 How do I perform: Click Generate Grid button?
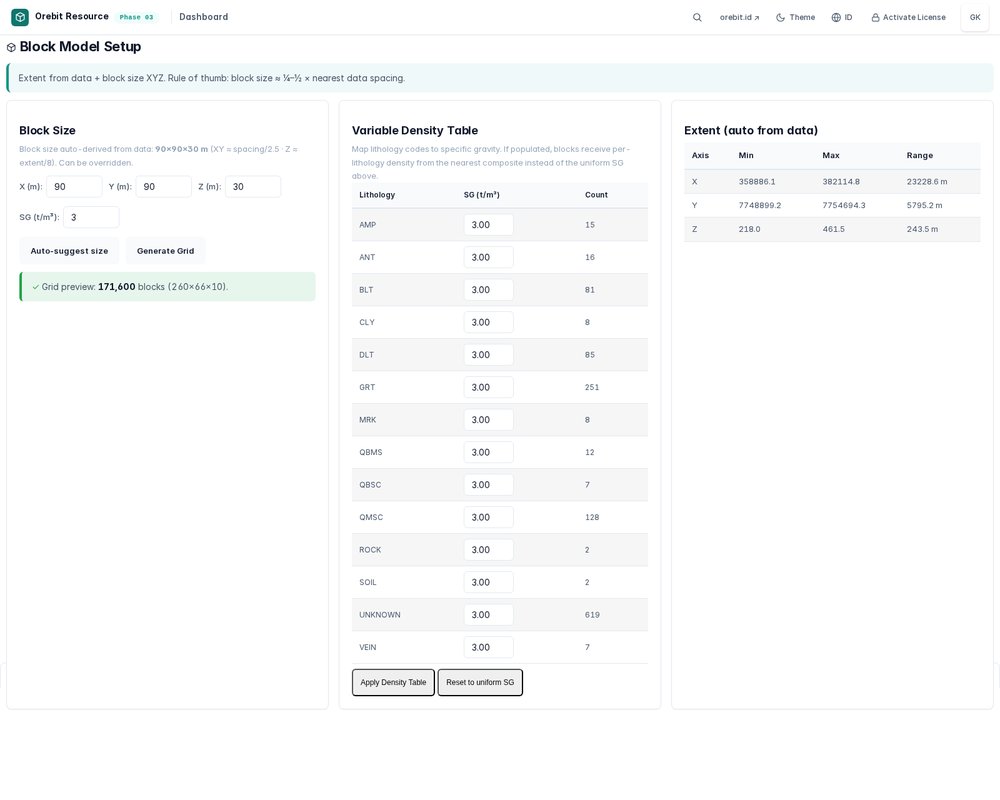pos(165,251)
